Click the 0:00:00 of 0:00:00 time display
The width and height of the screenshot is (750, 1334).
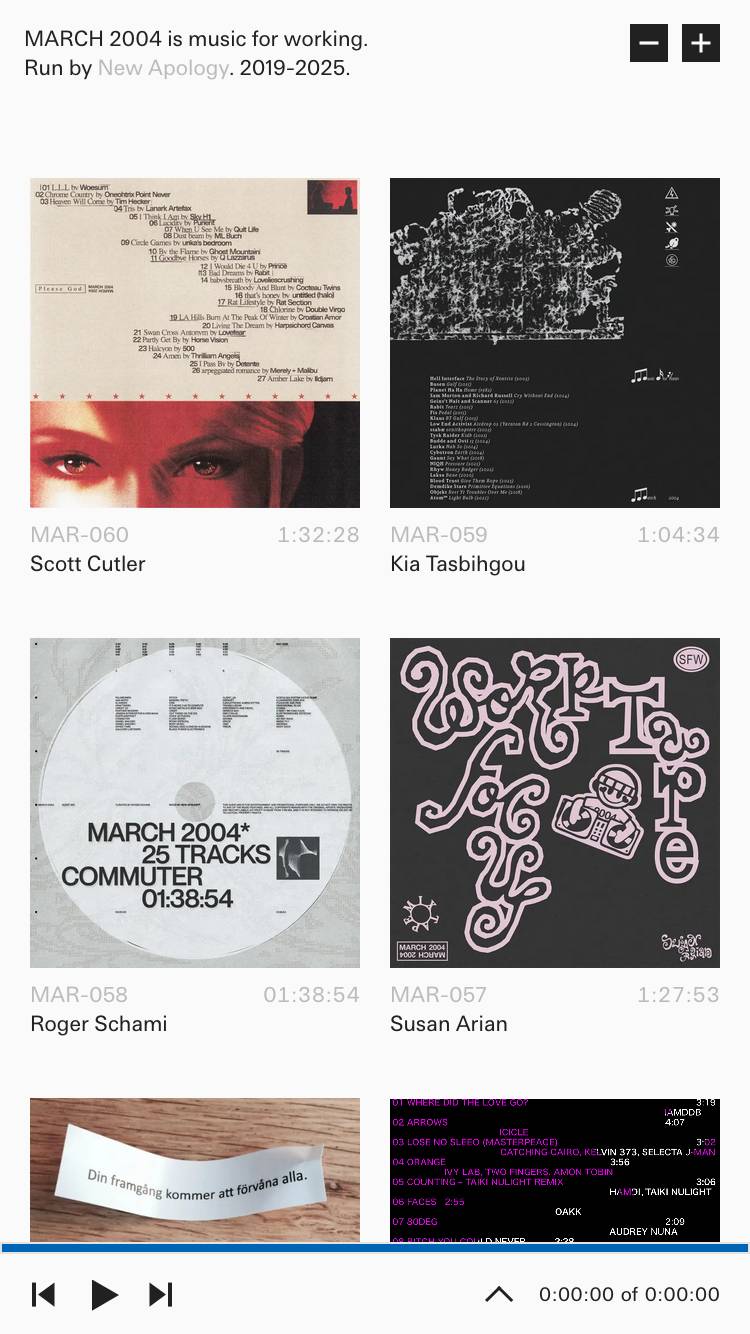pyautogui.click(x=629, y=1294)
